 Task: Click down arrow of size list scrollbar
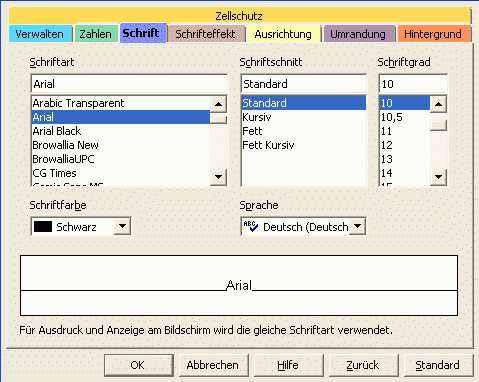coord(438,177)
